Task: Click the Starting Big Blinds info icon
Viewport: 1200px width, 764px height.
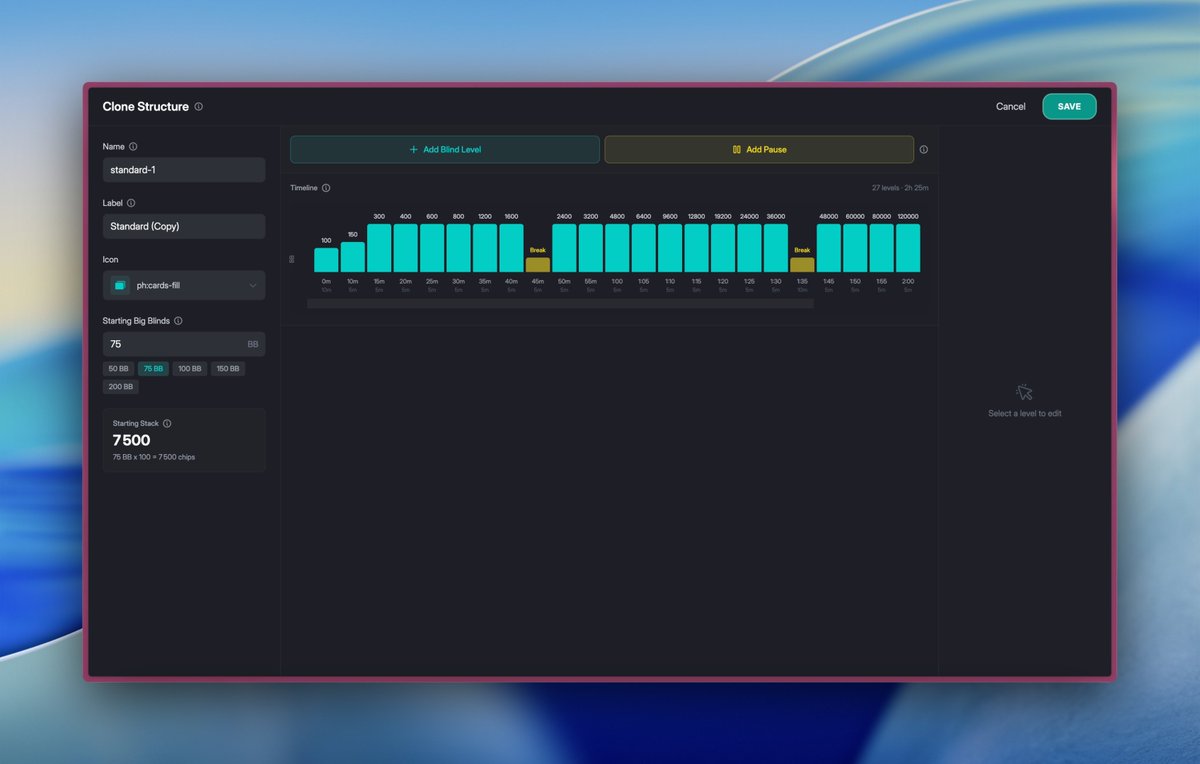Action: coord(178,321)
